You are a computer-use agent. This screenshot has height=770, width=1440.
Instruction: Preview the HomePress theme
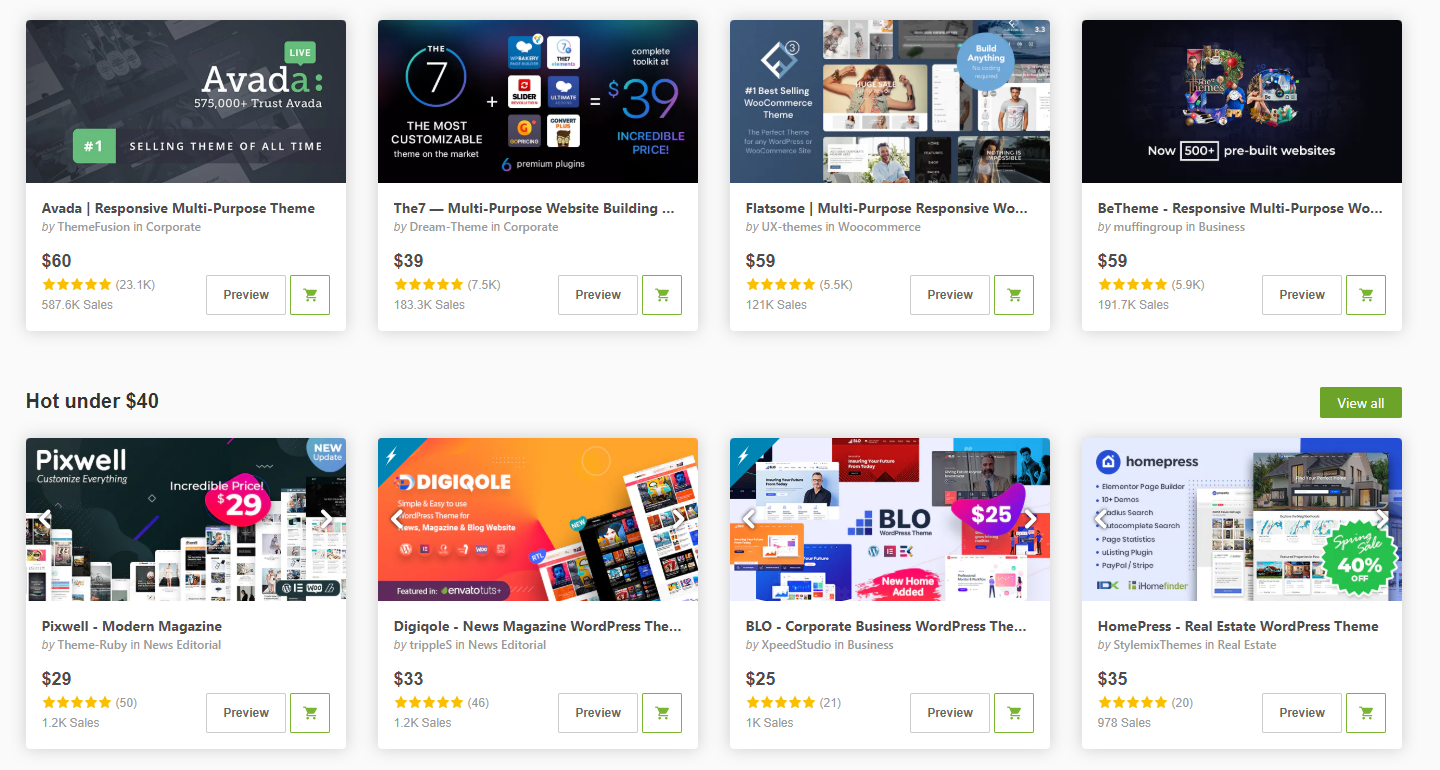coord(1302,713)
